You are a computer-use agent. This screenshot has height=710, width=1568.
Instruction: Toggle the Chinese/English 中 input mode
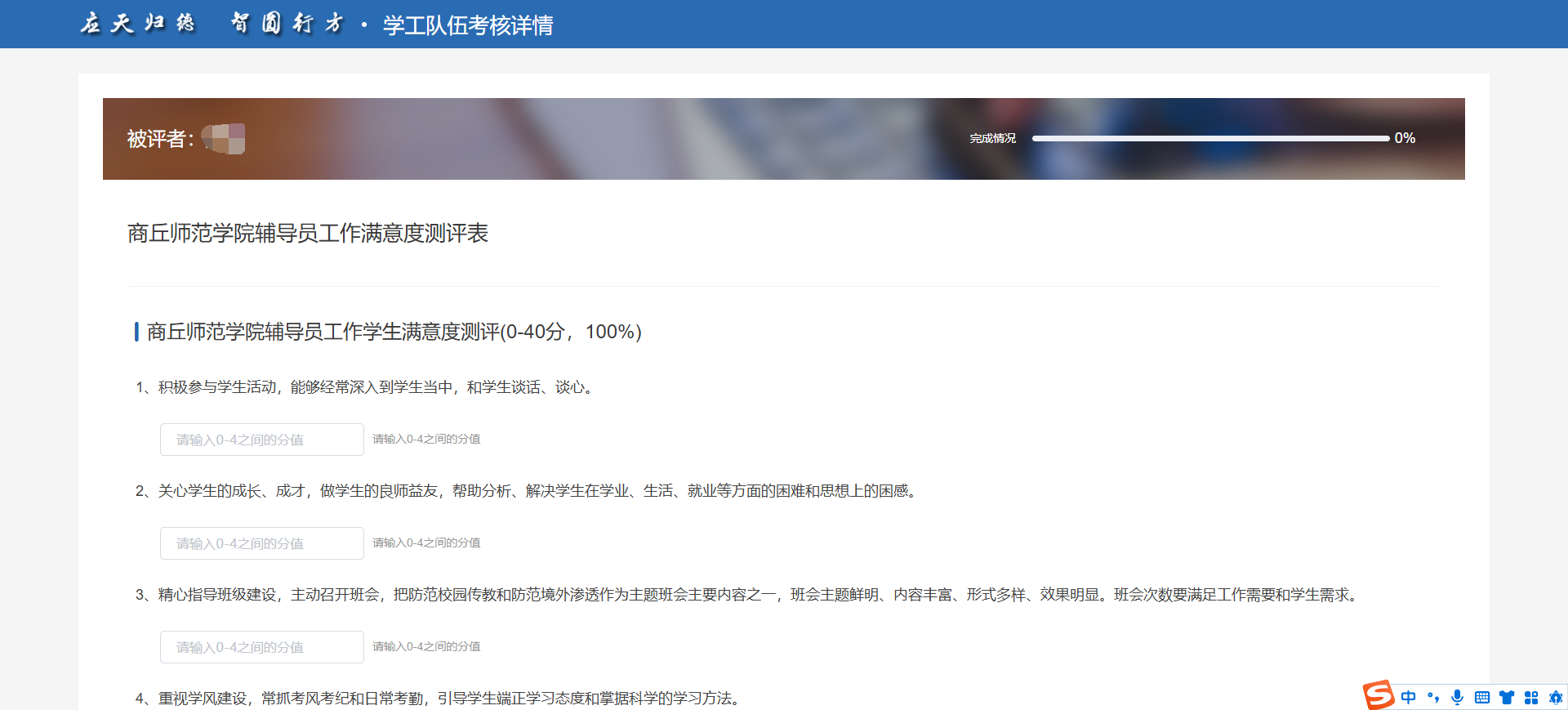click(1409, 697)
